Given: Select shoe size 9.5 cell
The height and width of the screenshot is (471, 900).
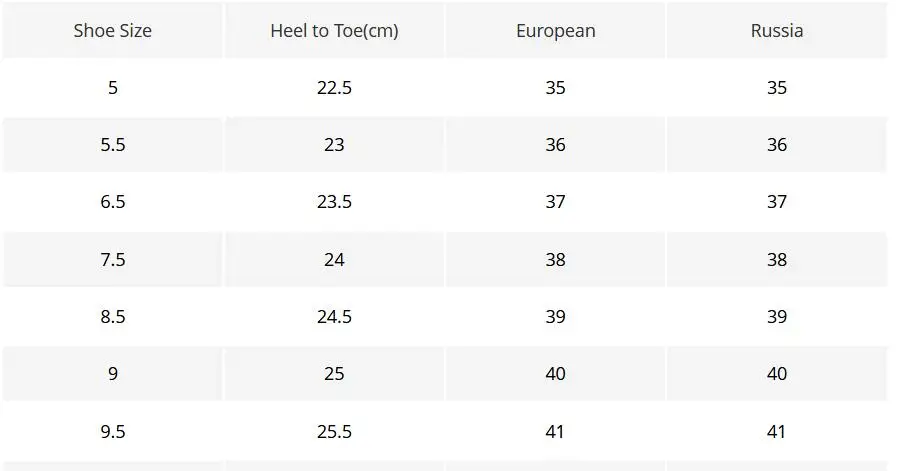Looking at the screenshot, I should pos(113,432).
